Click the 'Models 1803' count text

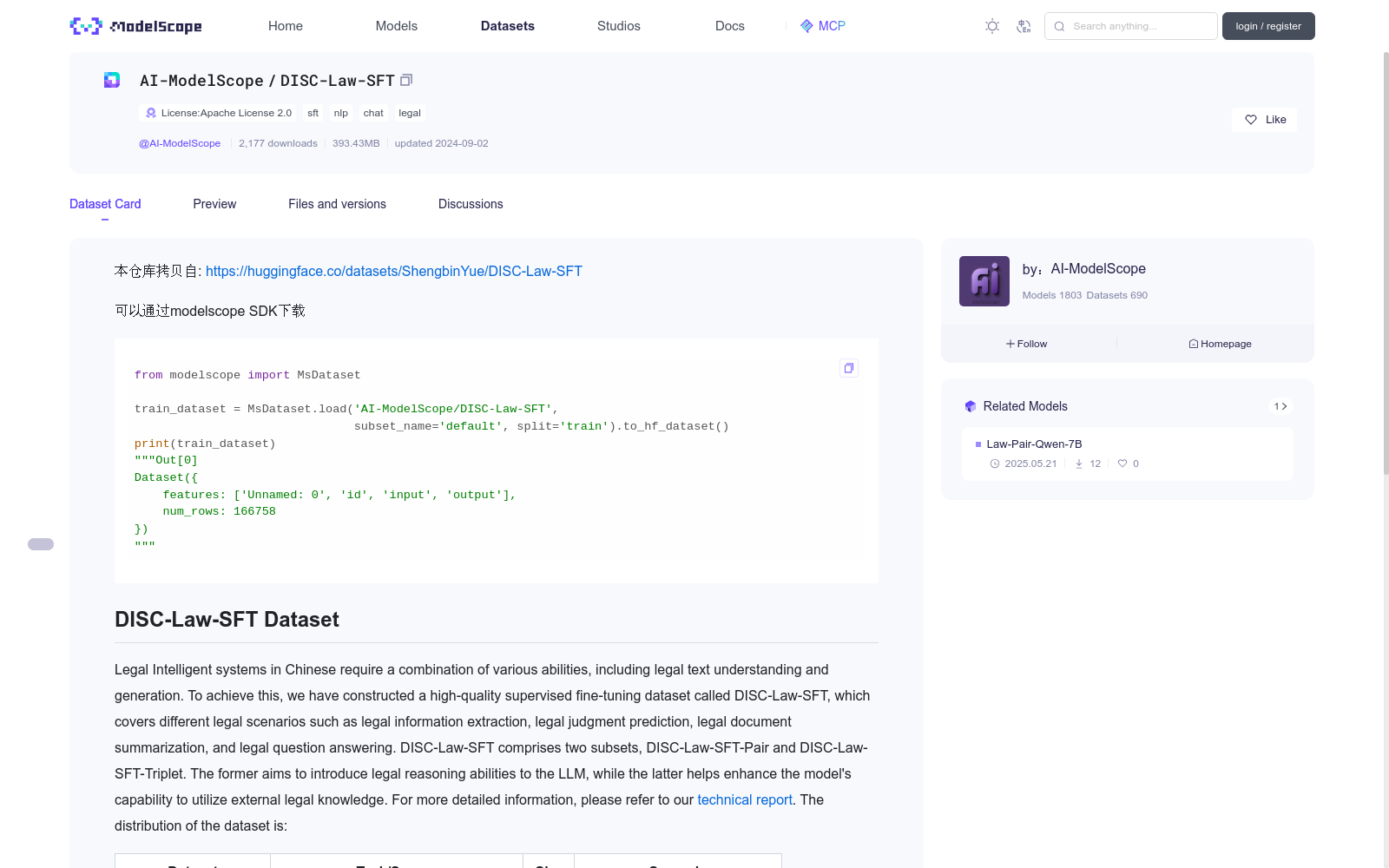click(x=1052, y=295)
